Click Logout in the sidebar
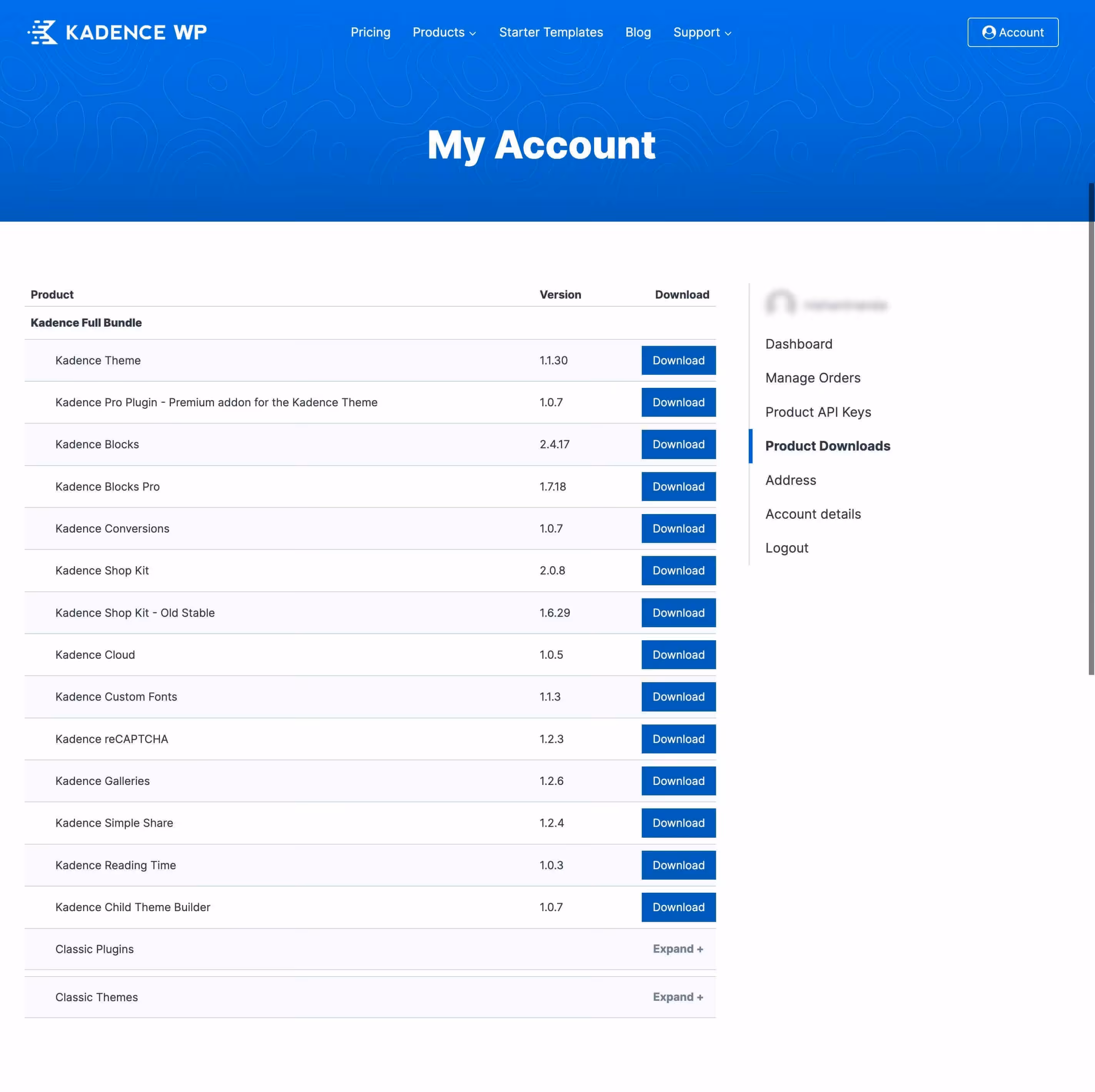The height and width of the screenshot is (1092, 1095). coord(786,548)
